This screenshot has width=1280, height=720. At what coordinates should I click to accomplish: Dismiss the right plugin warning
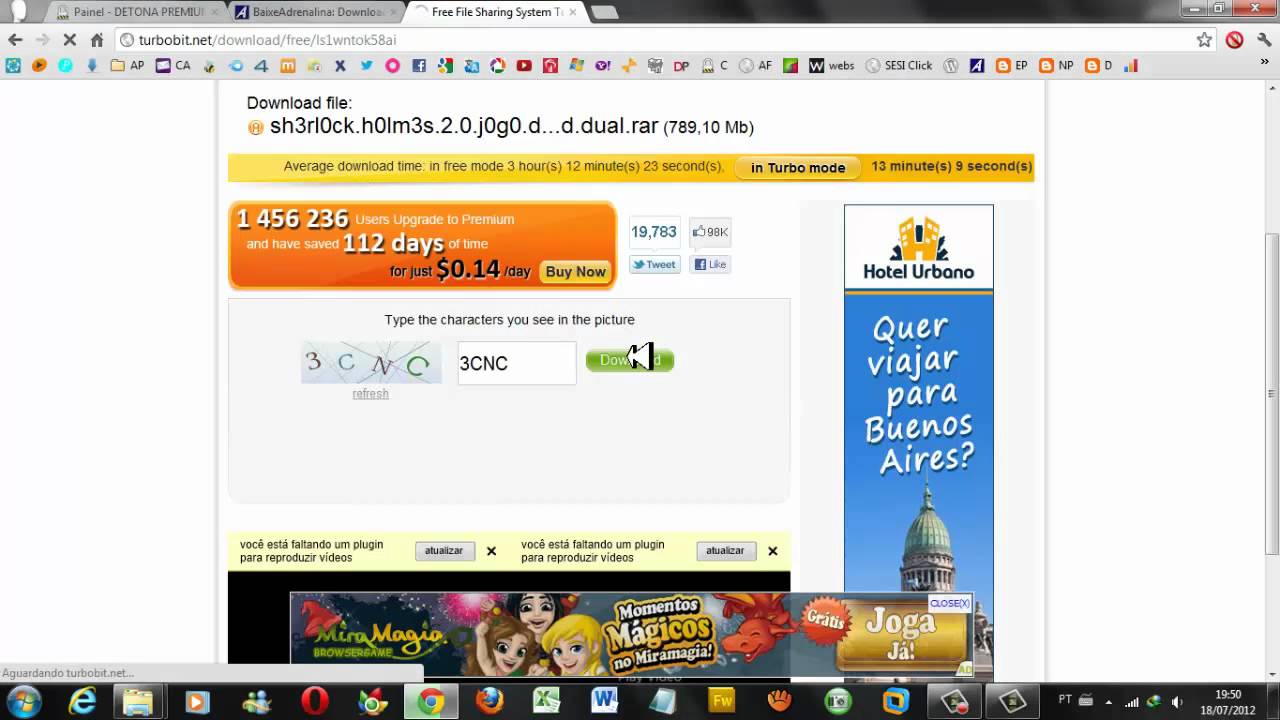[x=772, y=551]
